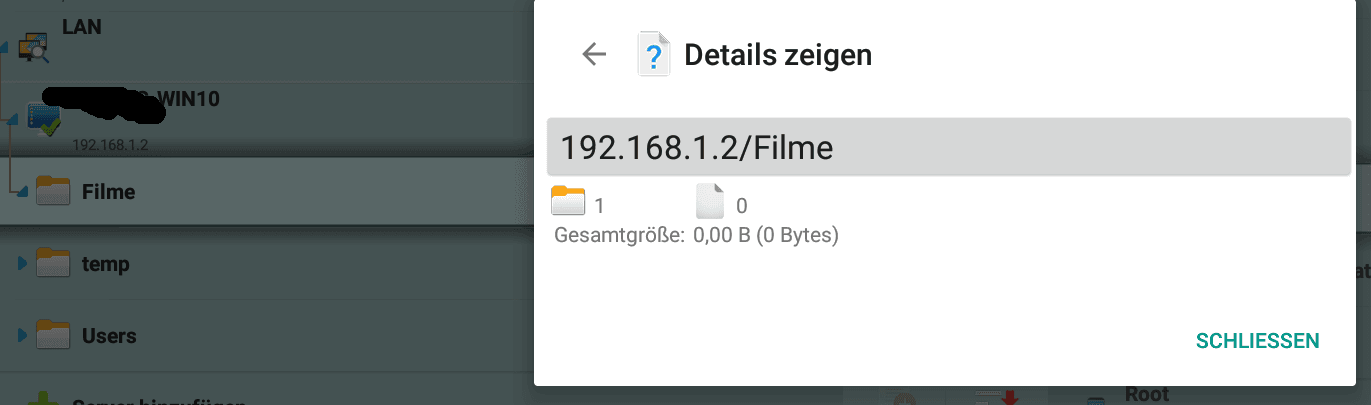
Task: Click the Filme folder icon
Action: point(53,190)
